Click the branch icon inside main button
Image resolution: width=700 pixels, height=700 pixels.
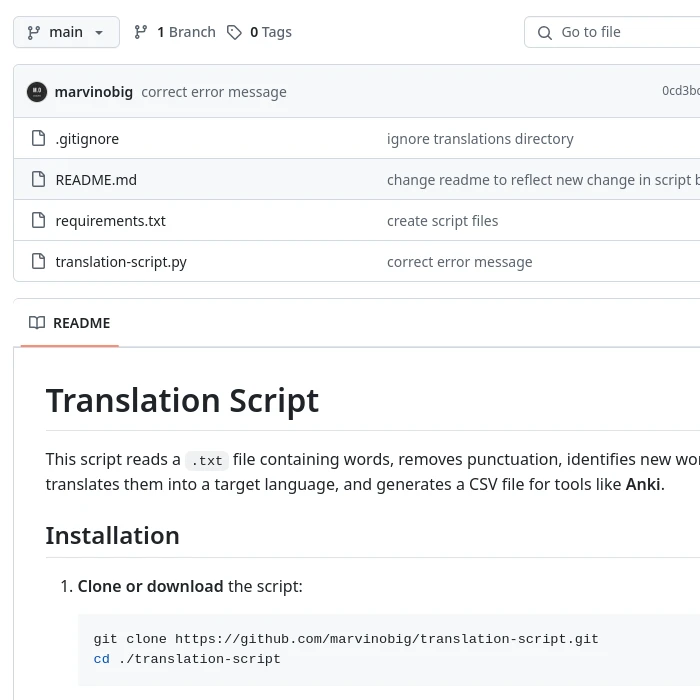click(34, 32)
